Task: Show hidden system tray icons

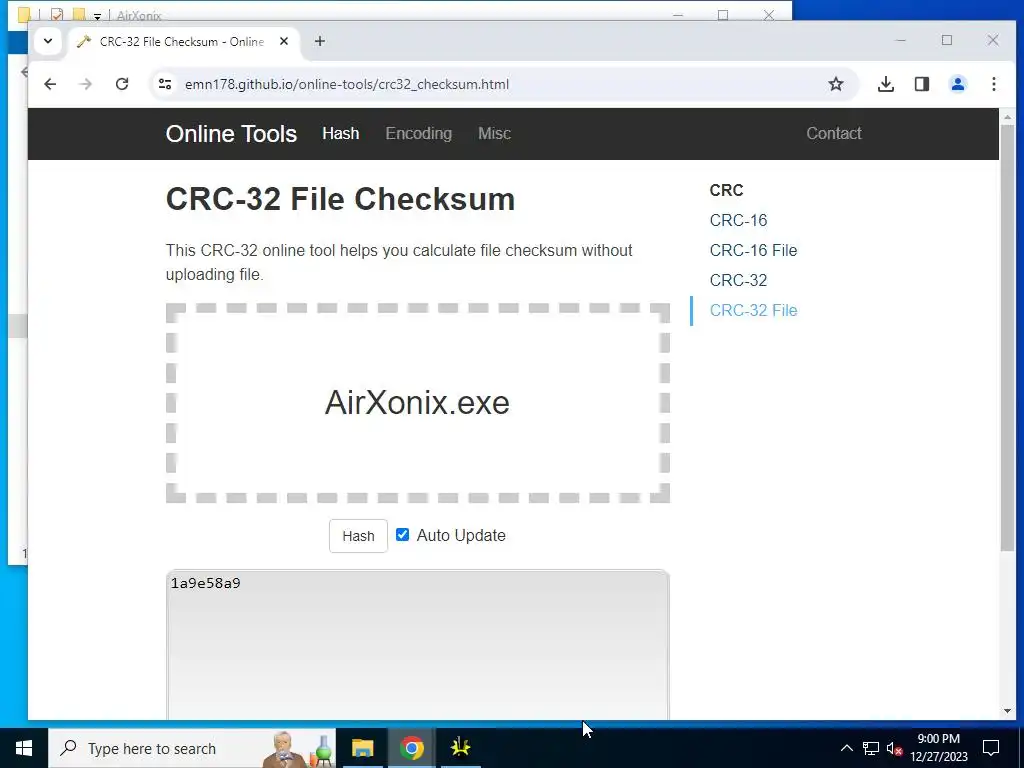Action: click(x=846, y=748)
